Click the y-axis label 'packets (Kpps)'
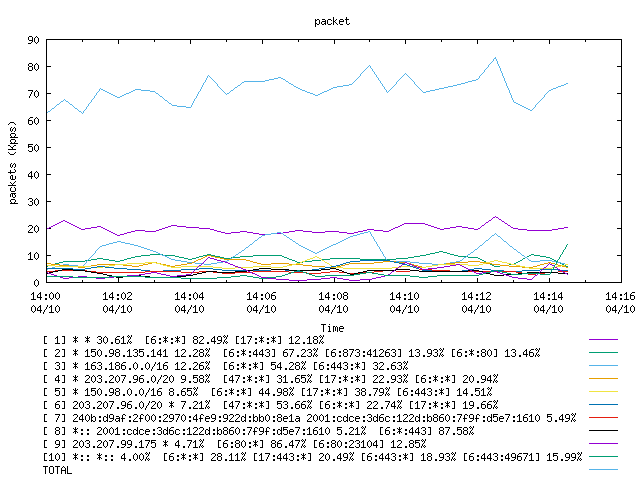Viewport: 640px width, 480px height. [13, 162]
